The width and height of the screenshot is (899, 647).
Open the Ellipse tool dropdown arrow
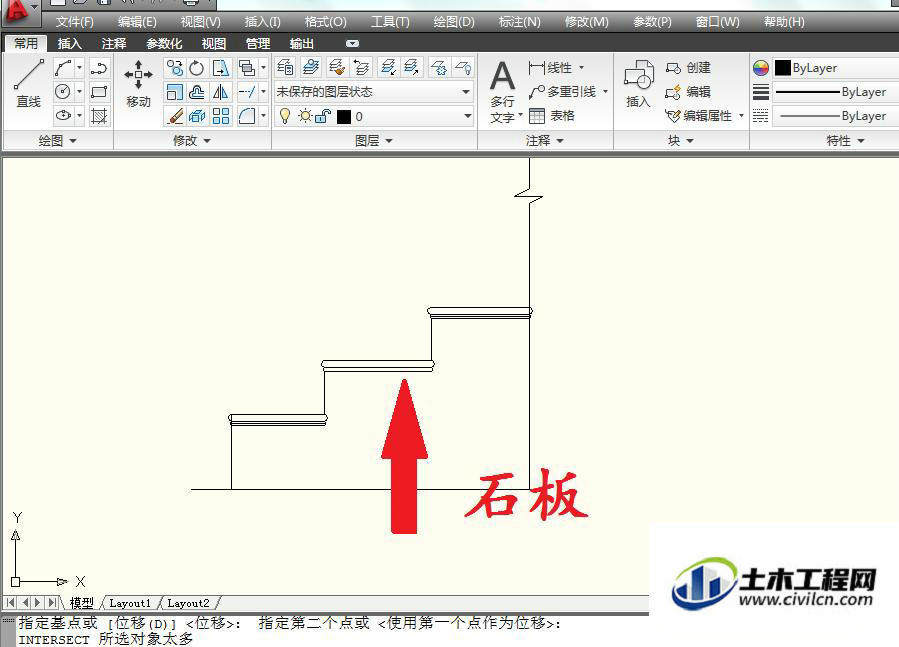(79, 116)
